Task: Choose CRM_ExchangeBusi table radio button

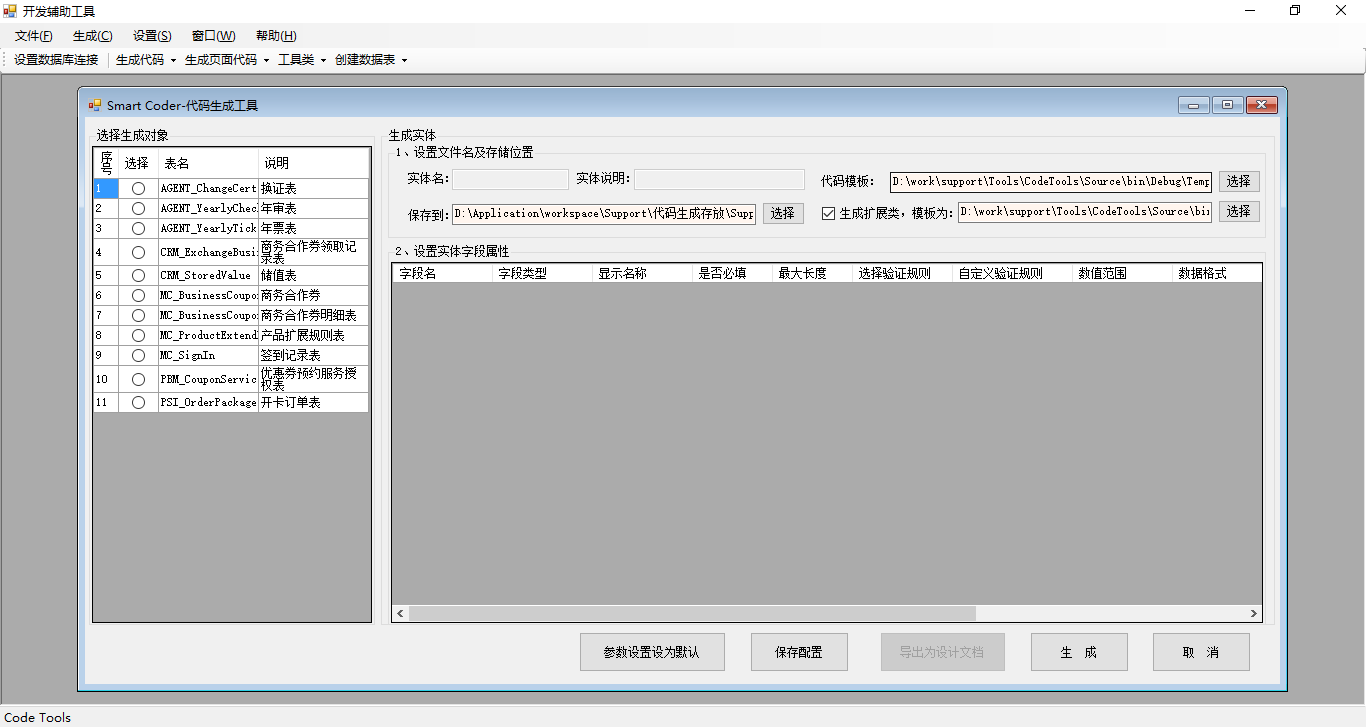Action: tap(138, 252)
